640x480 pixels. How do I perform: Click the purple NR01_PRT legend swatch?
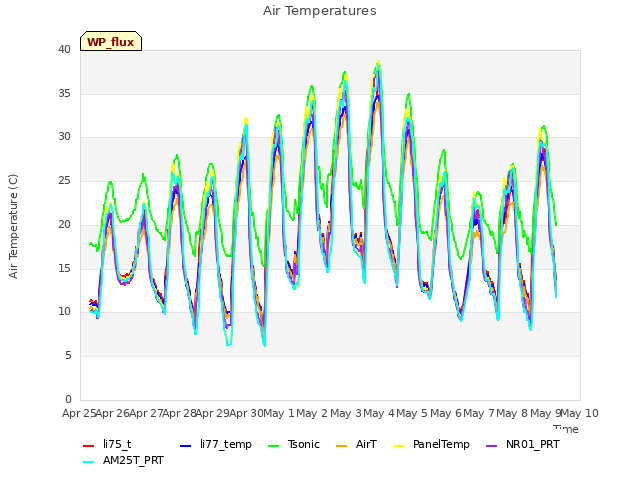492,445
